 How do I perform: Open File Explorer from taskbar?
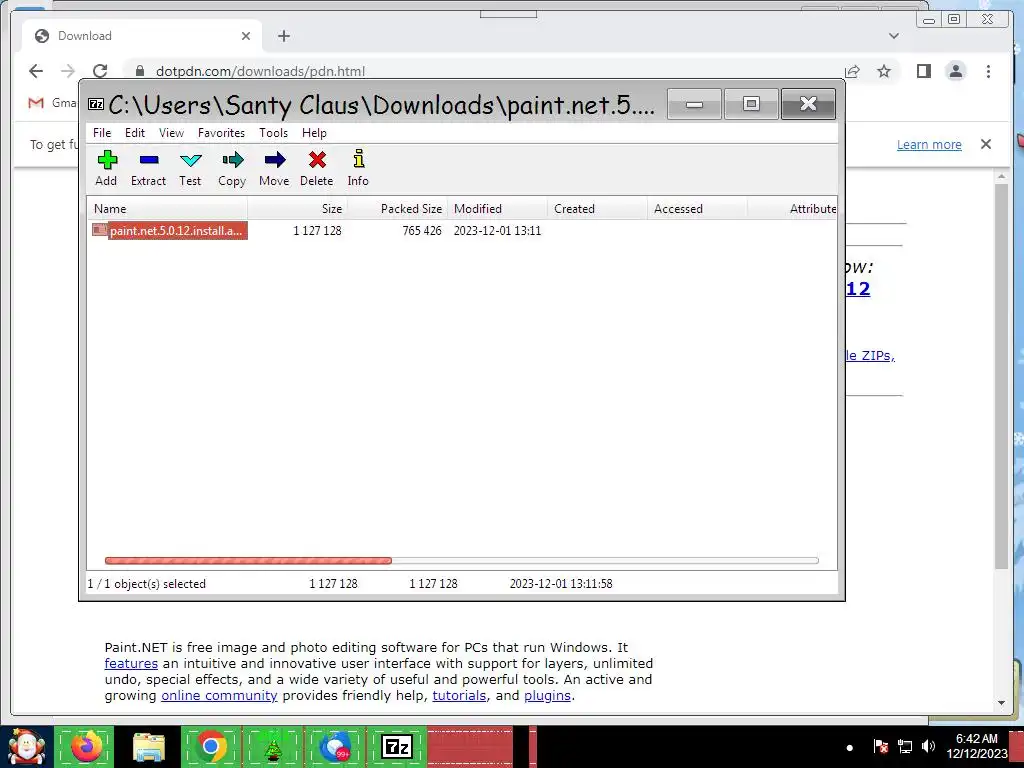click(149, 746)
